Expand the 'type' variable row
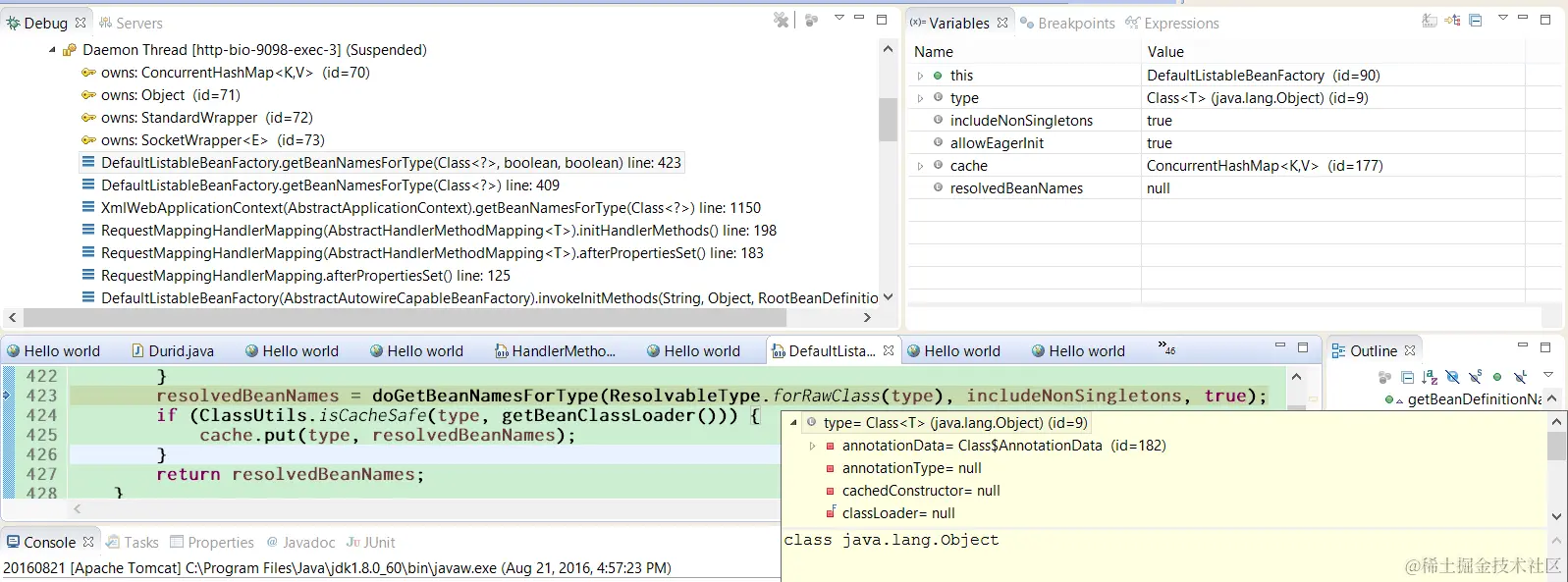Viewport: 1568px width, 582px height. [x=920, y=98]
